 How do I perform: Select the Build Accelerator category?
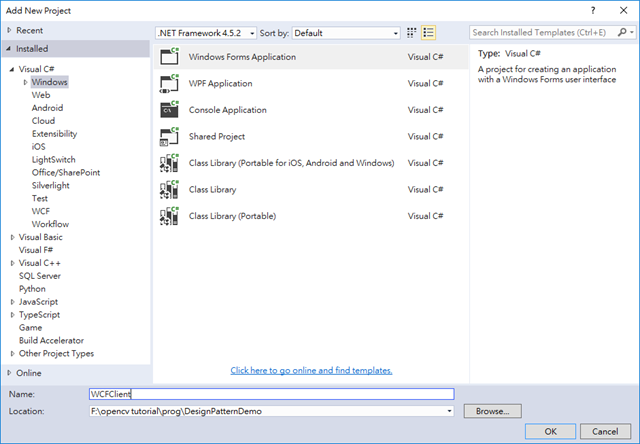click(51, 340)
